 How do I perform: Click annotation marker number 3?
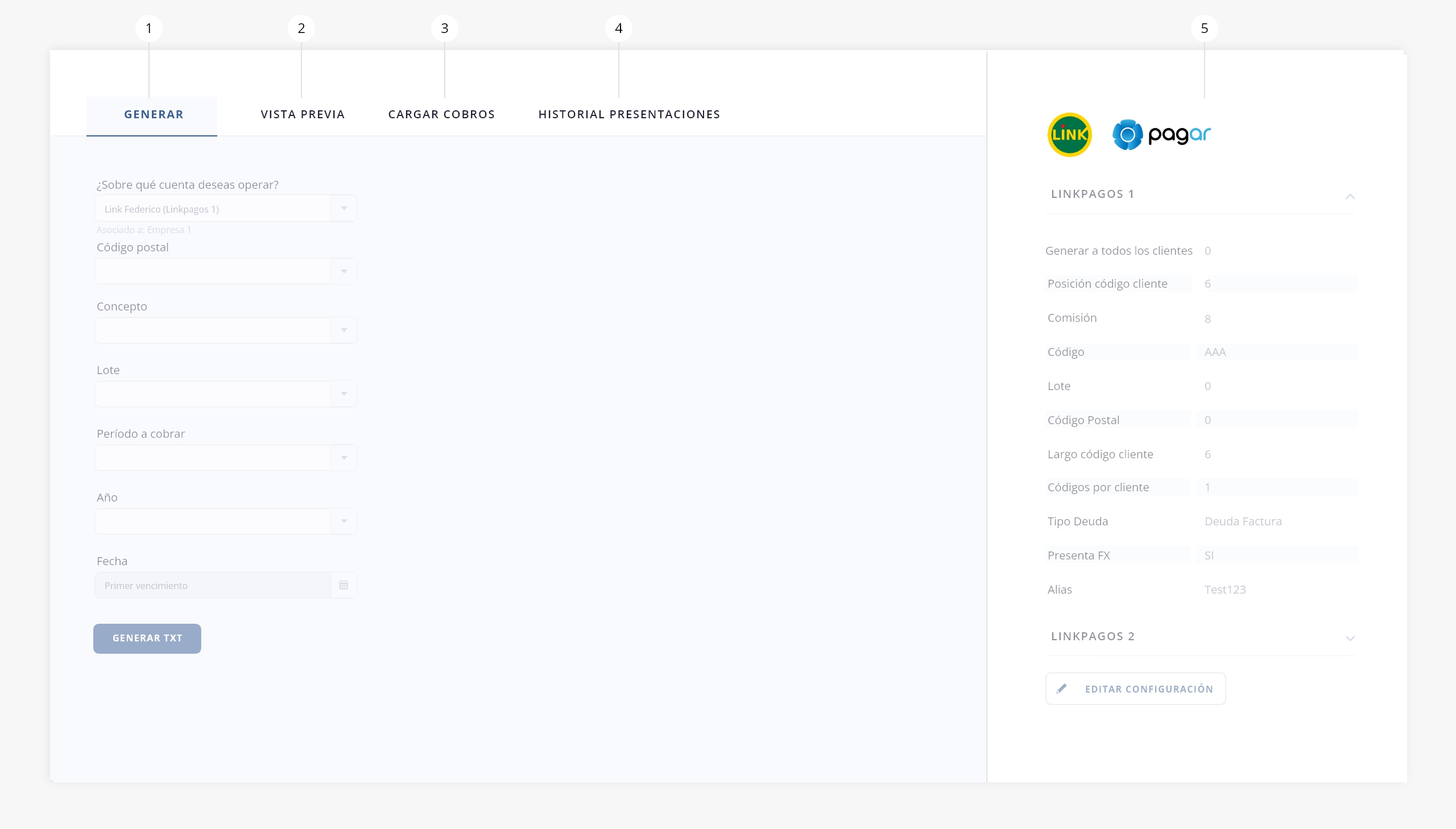coord(444,28)
